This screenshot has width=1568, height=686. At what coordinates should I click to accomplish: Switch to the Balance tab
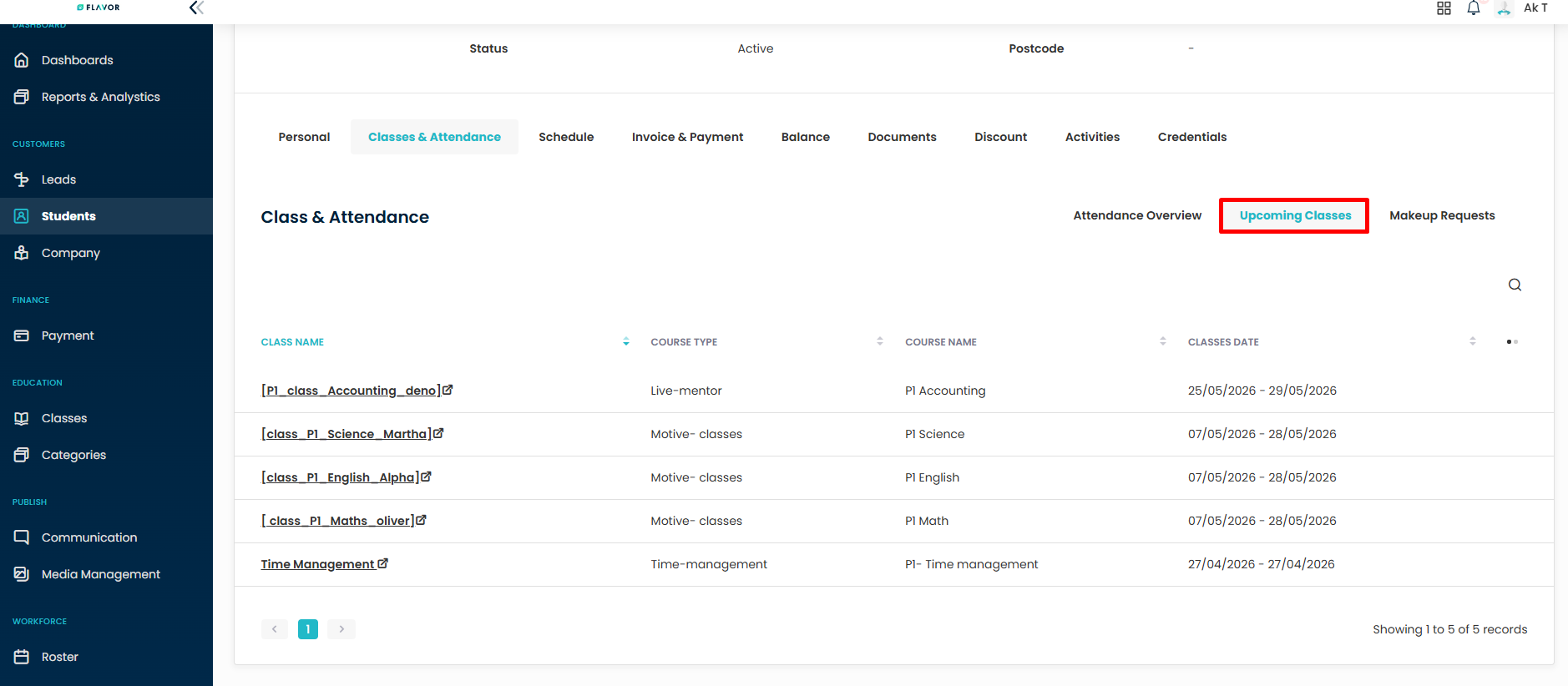(806, 137)
